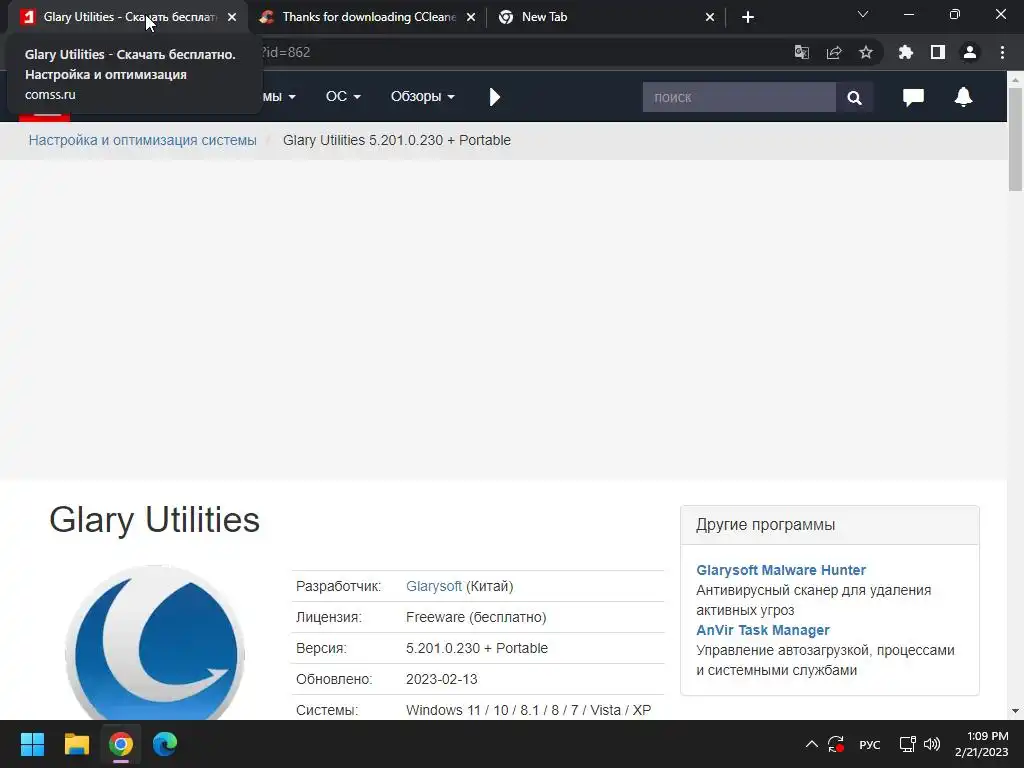
Task: Click the Freeware (бесплатно) license text
Action: pyautogui.click(x=476, y=617)
